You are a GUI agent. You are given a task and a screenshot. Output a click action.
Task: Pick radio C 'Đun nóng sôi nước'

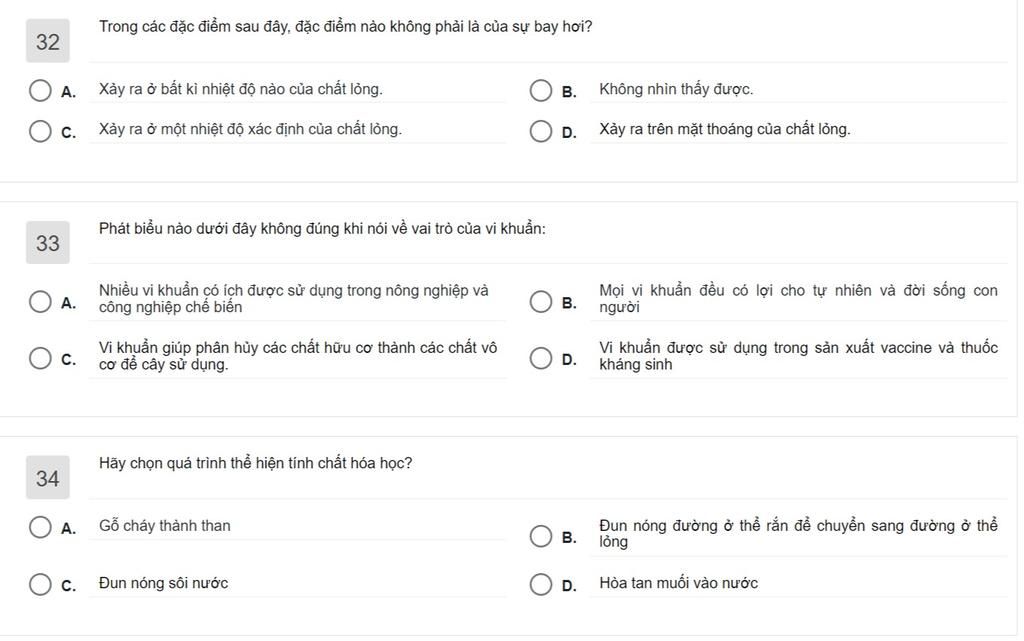40,585
